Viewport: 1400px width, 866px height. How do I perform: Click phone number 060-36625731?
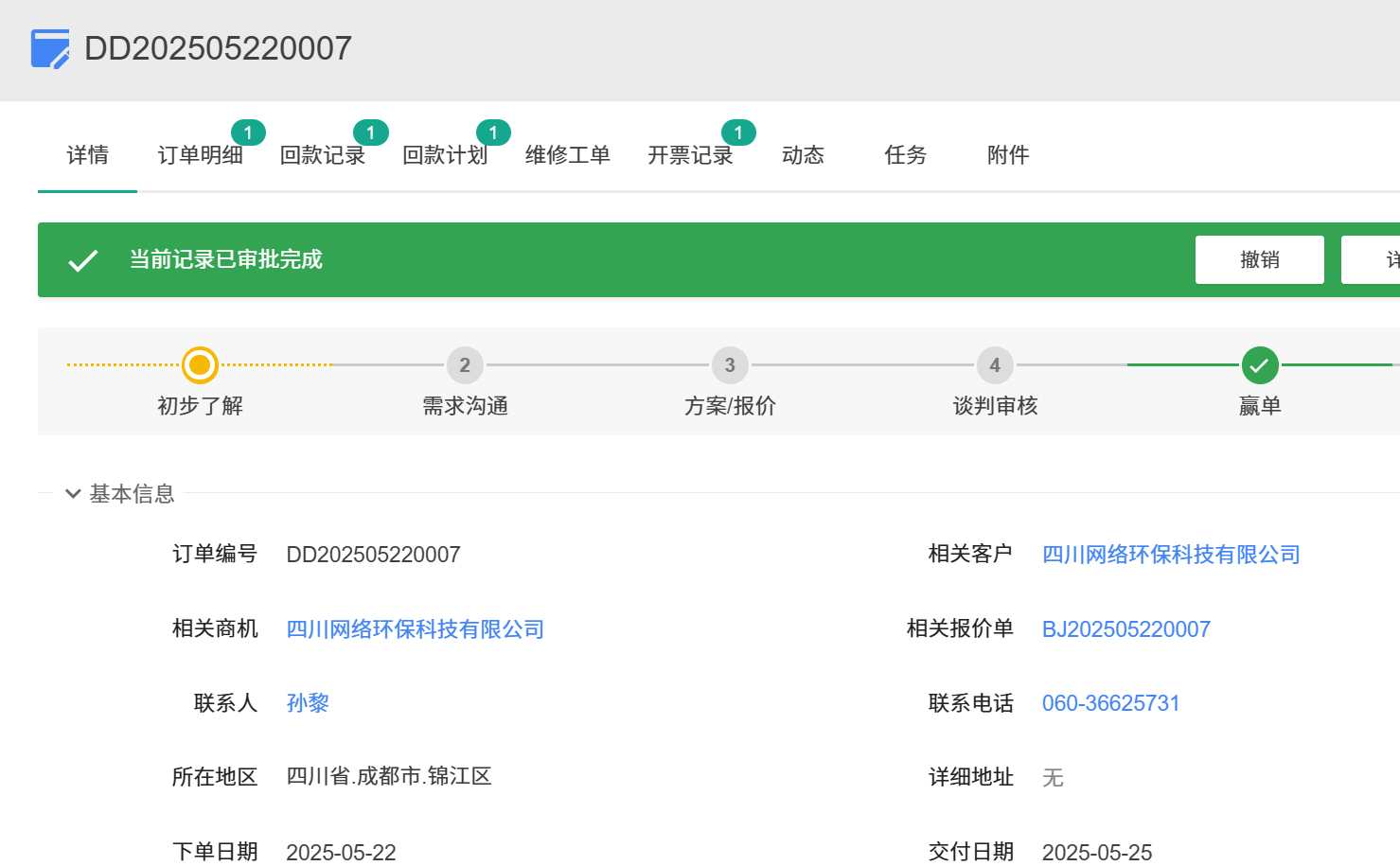pyautogui.click(x=1110, y=703)
